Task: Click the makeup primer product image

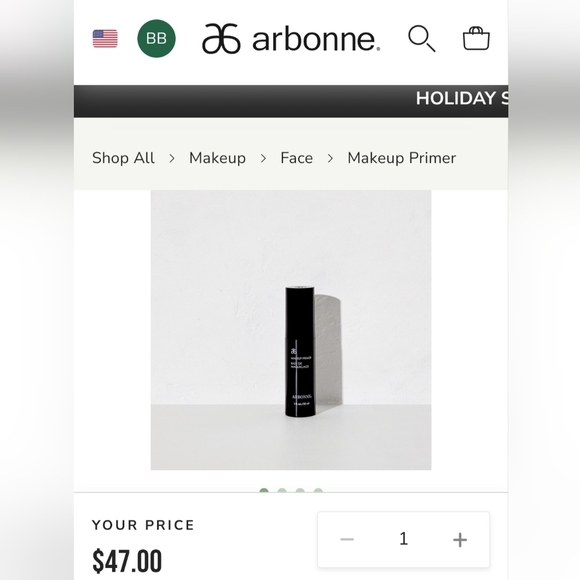Action: coord(291,330)
